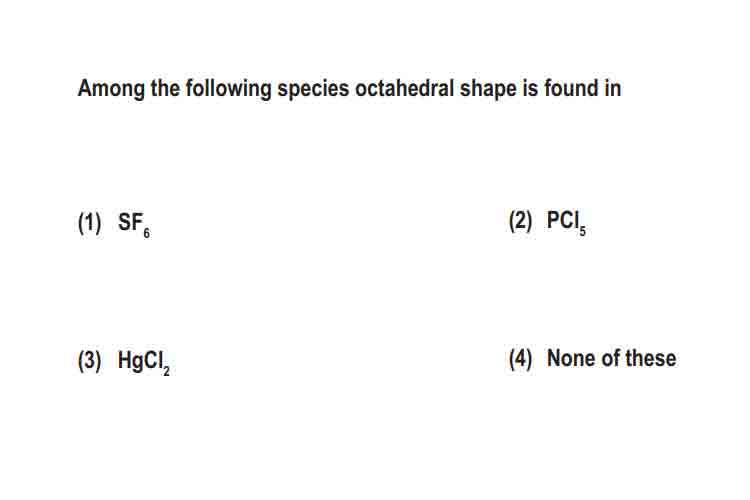Click the option number (1) label
Screen dimensions: 750x500
[89, 223]
